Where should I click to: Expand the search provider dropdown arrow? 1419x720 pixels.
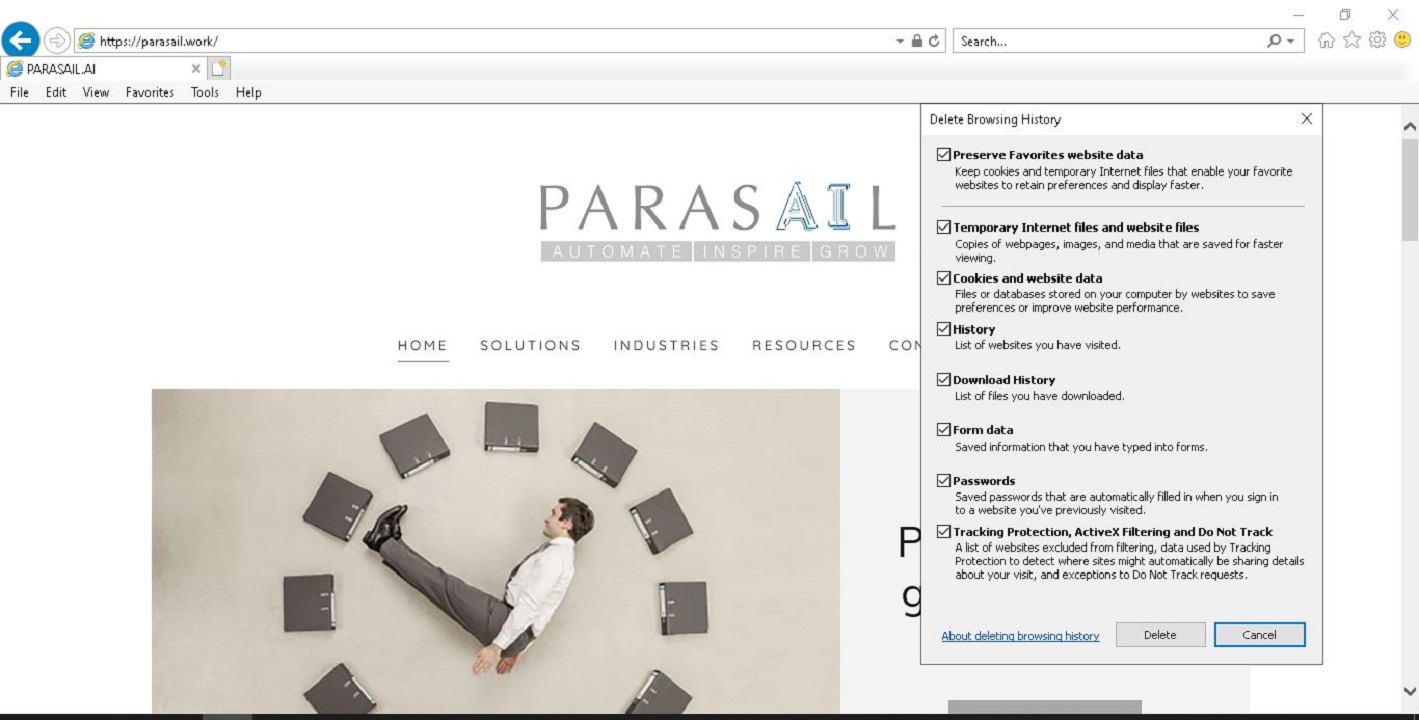(x=1290, y=41)
